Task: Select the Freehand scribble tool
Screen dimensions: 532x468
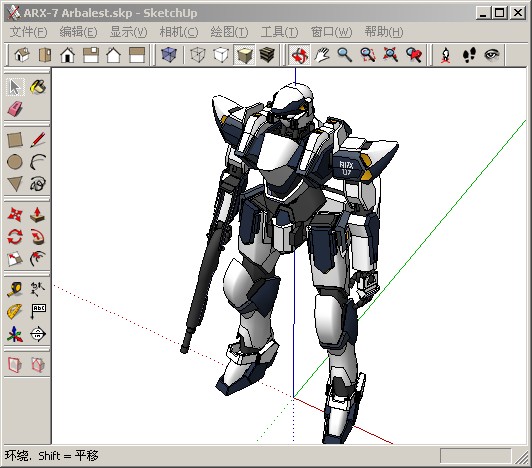Action: (38, 184)
